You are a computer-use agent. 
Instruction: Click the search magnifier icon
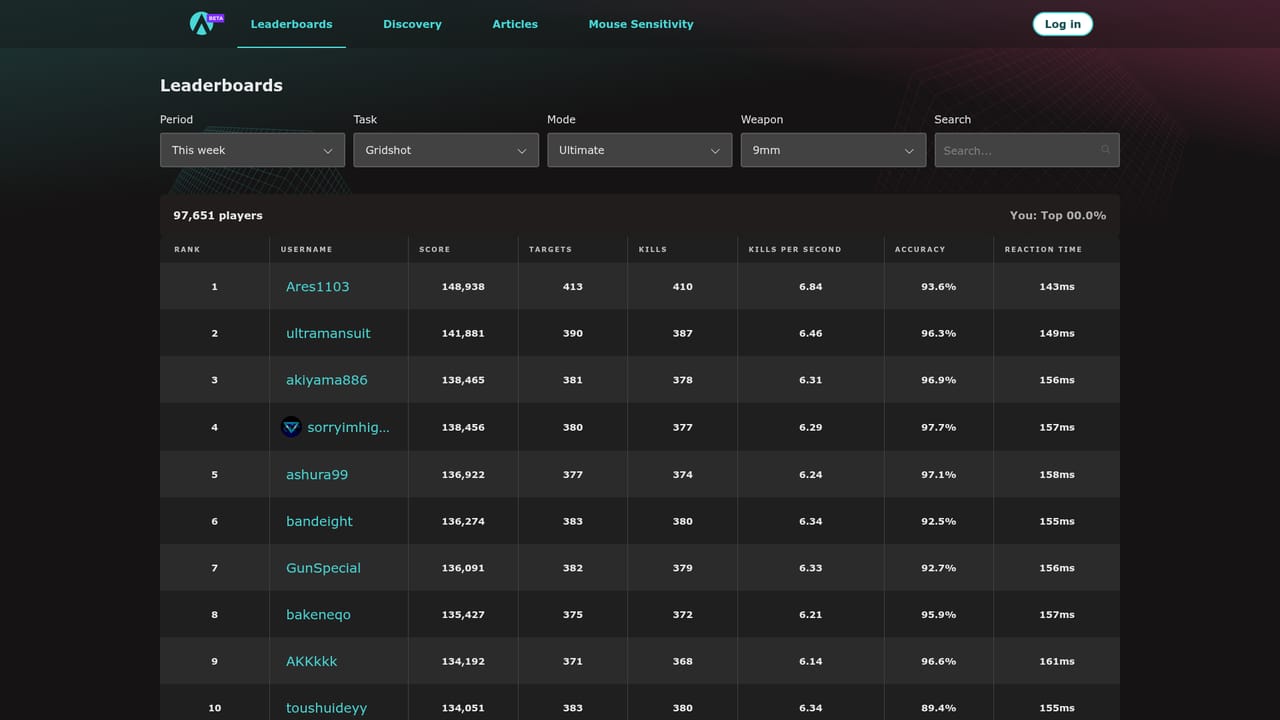point(1105,150)
